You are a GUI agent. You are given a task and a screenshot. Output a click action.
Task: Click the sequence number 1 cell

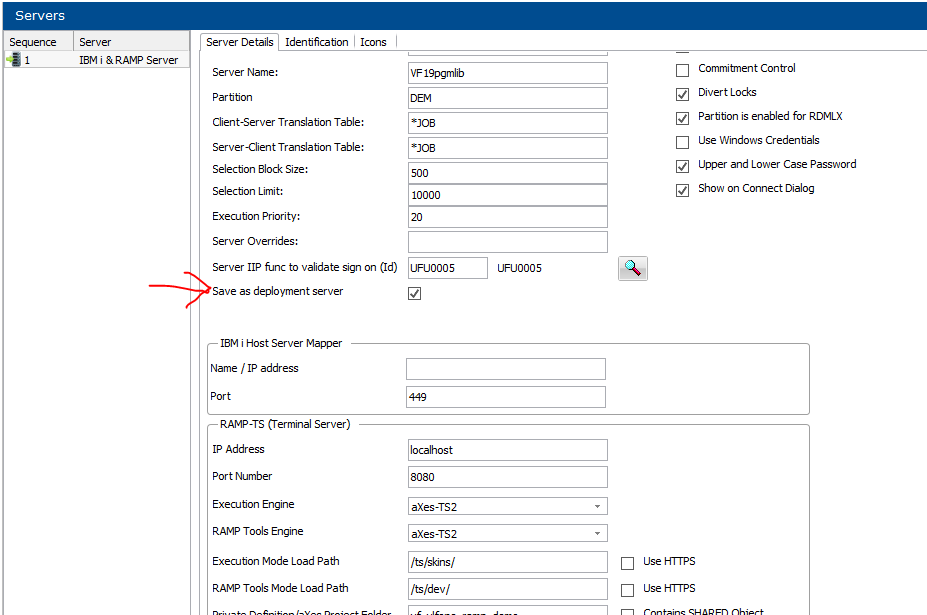[27, 60]
